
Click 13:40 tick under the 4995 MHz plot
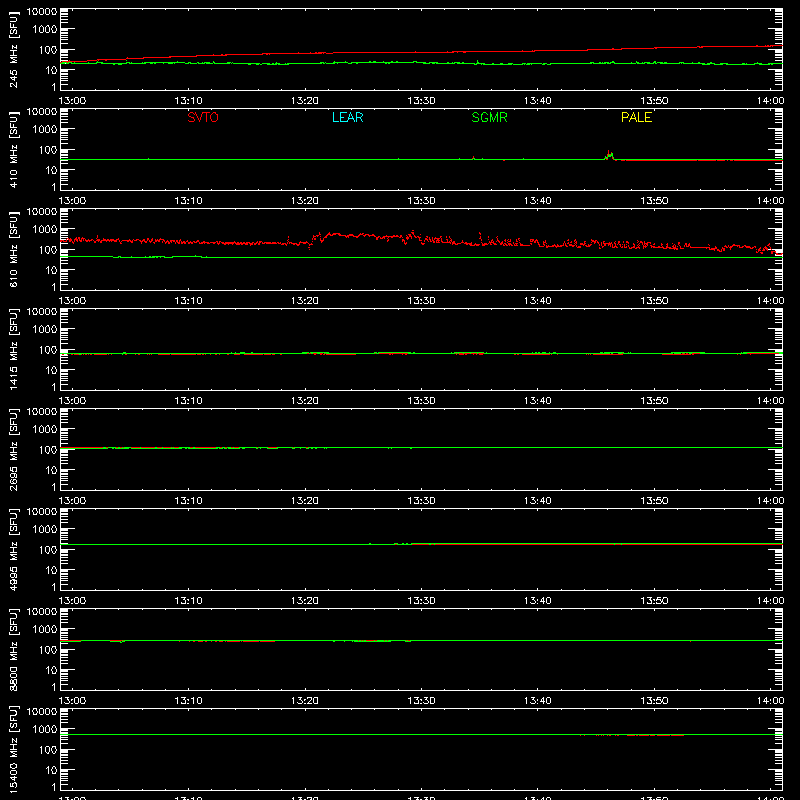(538, 601)
